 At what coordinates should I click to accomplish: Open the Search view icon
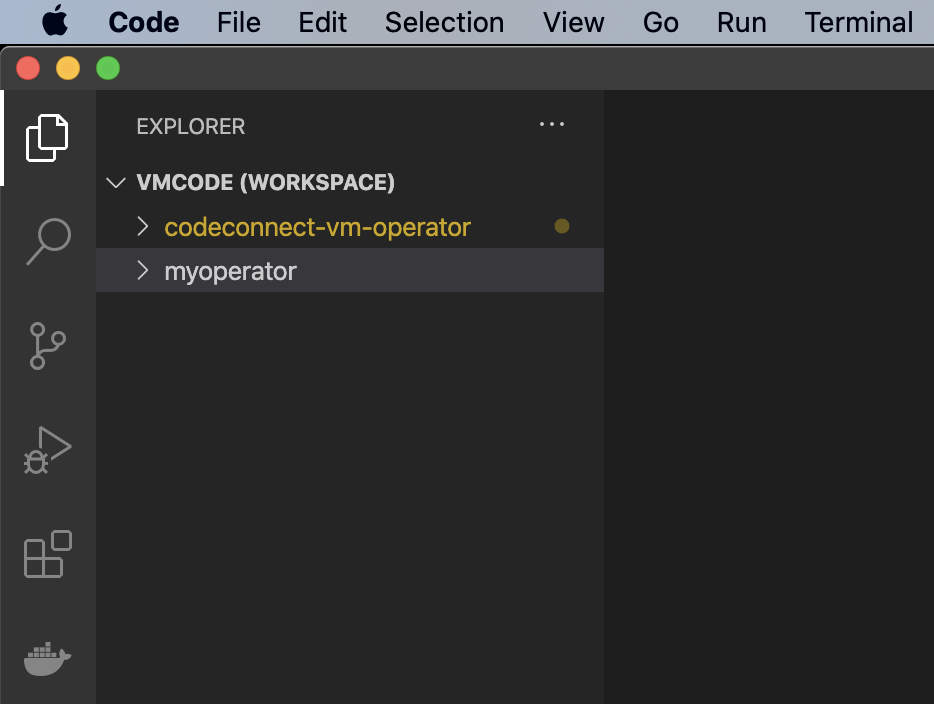tap(49, 241)
